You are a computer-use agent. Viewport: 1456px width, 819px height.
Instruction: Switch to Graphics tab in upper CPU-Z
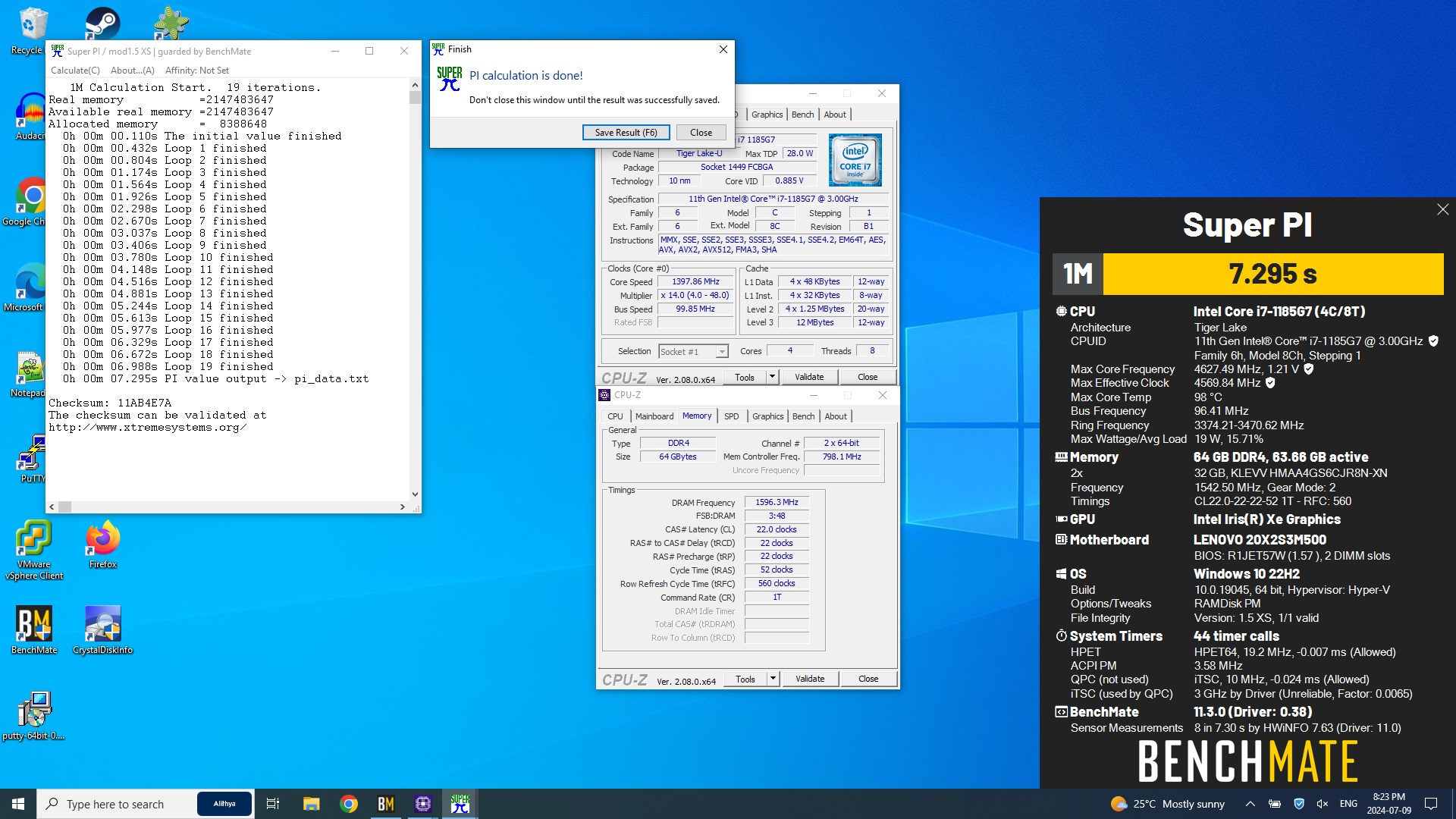pyautogui.click(x=767, y=115)
